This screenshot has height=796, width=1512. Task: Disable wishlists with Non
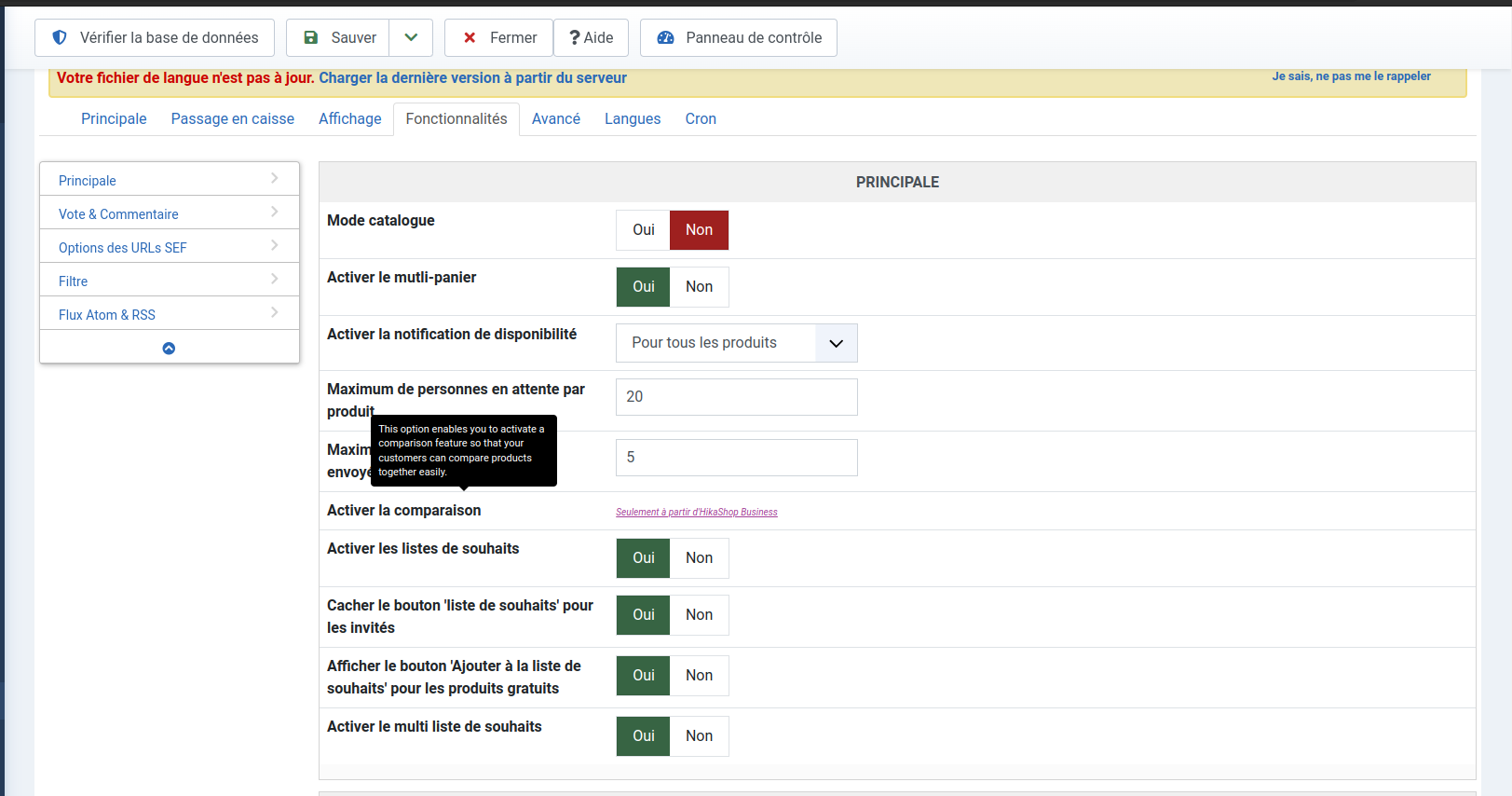click(x=699, y=558)
